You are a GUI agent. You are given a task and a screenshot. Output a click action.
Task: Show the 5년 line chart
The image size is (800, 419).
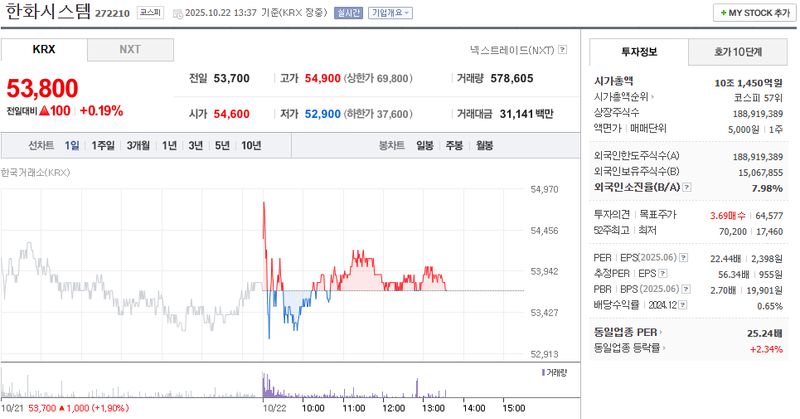(222, 145)
